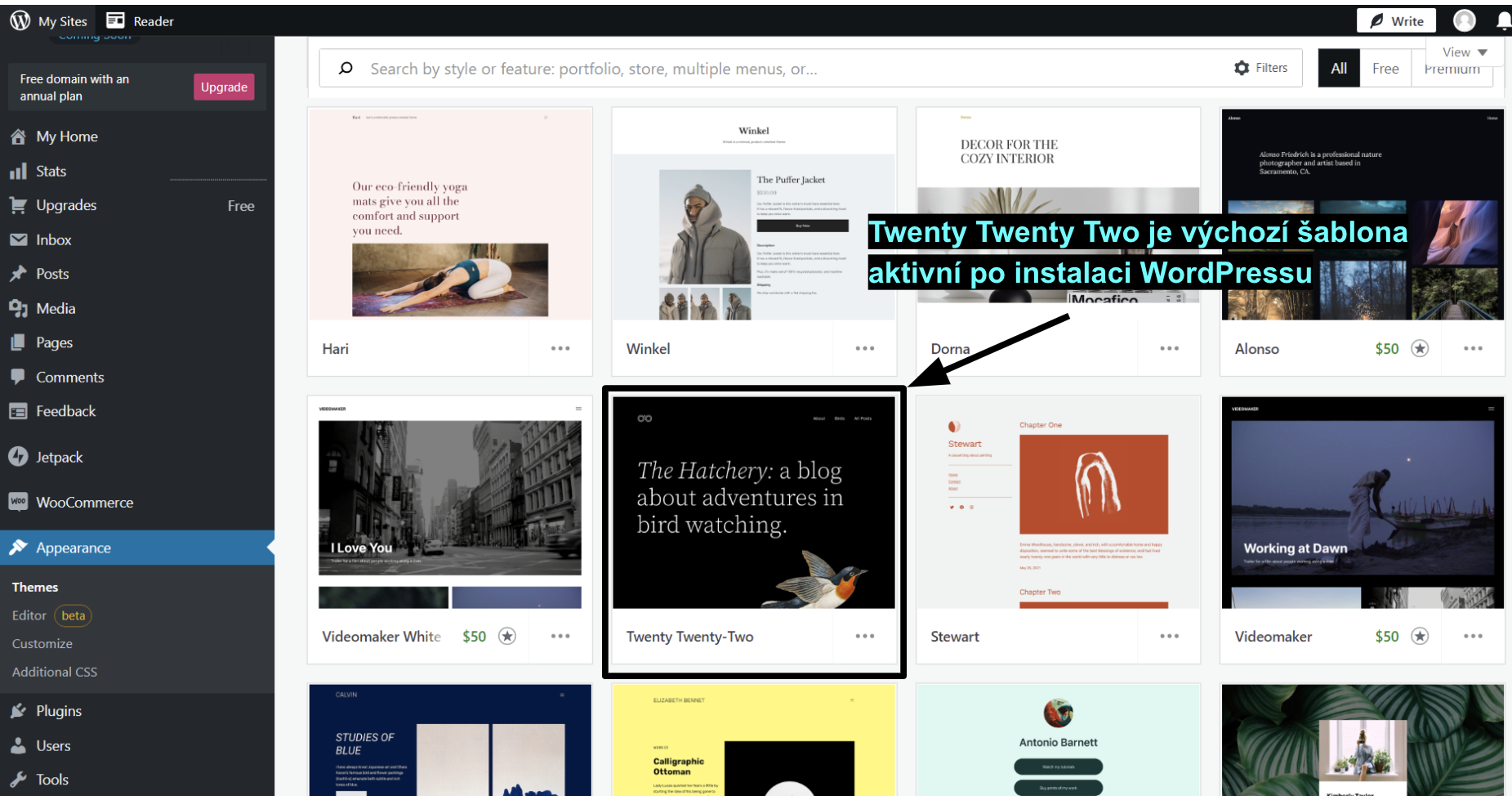
Task: Open more options for Twenty Twenty-Two theme
Action: click(x=865, y=636)
